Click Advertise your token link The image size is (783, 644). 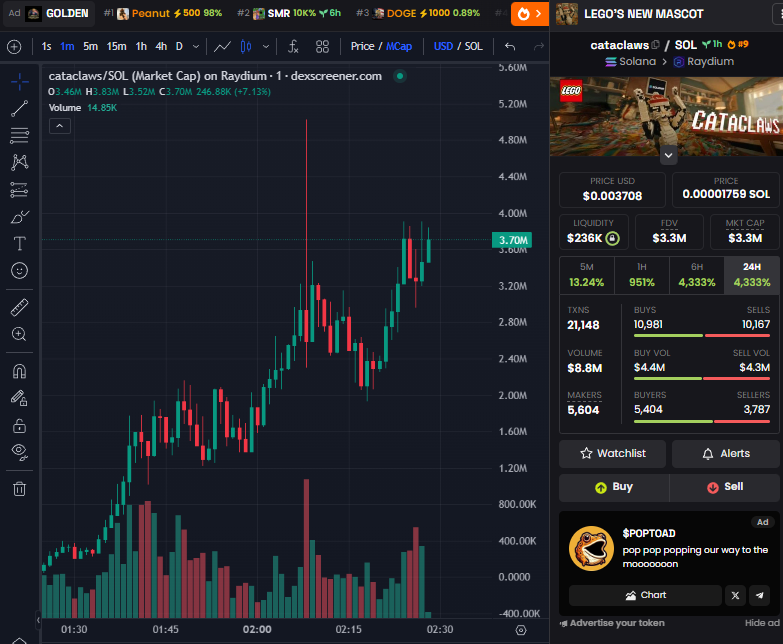(613, 623)
